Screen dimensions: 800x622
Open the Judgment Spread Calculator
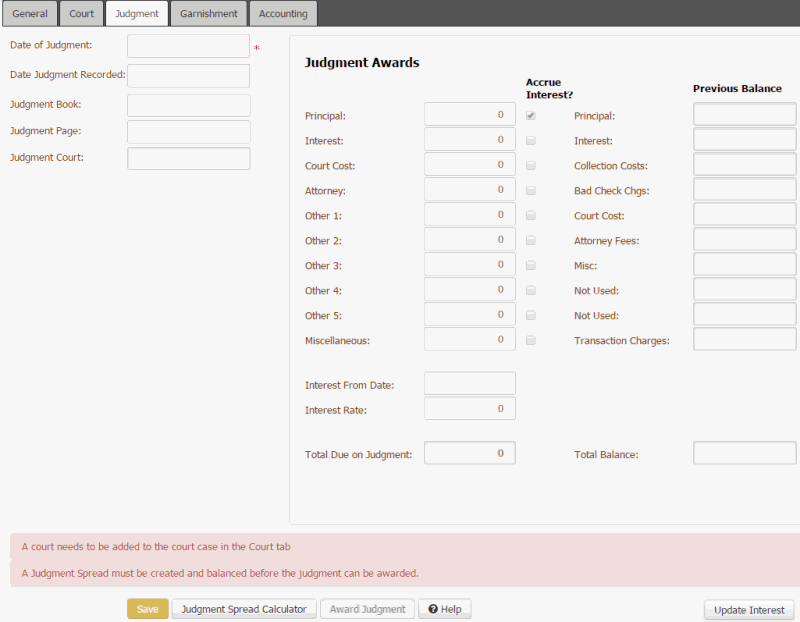pyautogui.click(x=243, y=608)
